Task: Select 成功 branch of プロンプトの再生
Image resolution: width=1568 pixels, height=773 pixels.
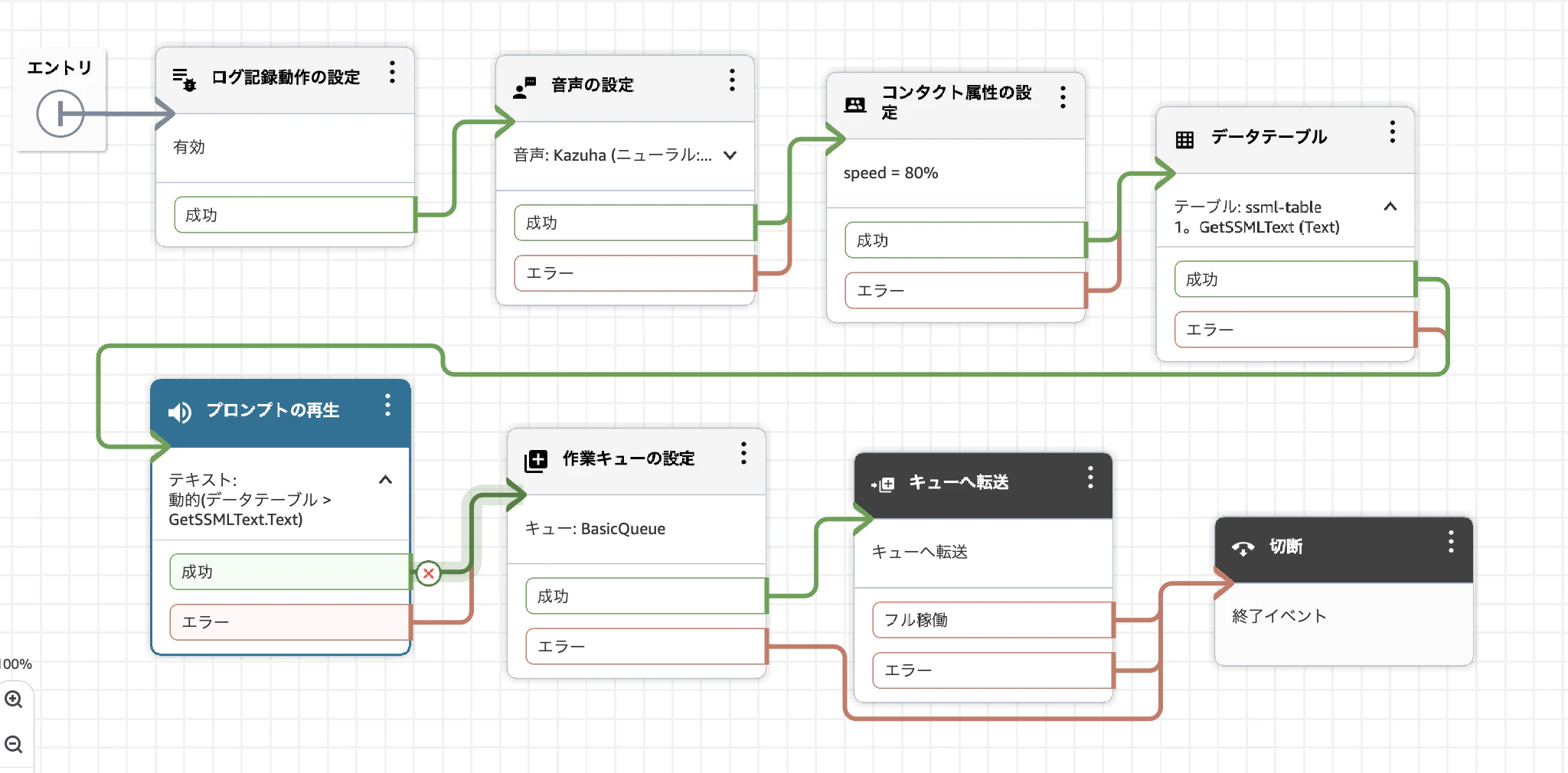Action: tap(290, 572)
